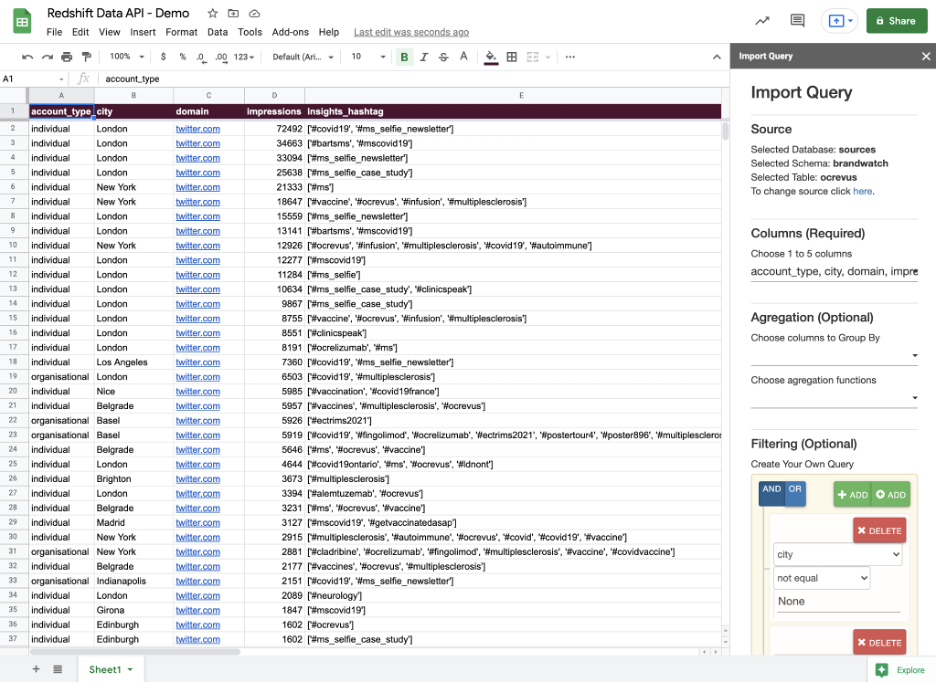
Task: Open the Help menu
Action: pos(328,32)
